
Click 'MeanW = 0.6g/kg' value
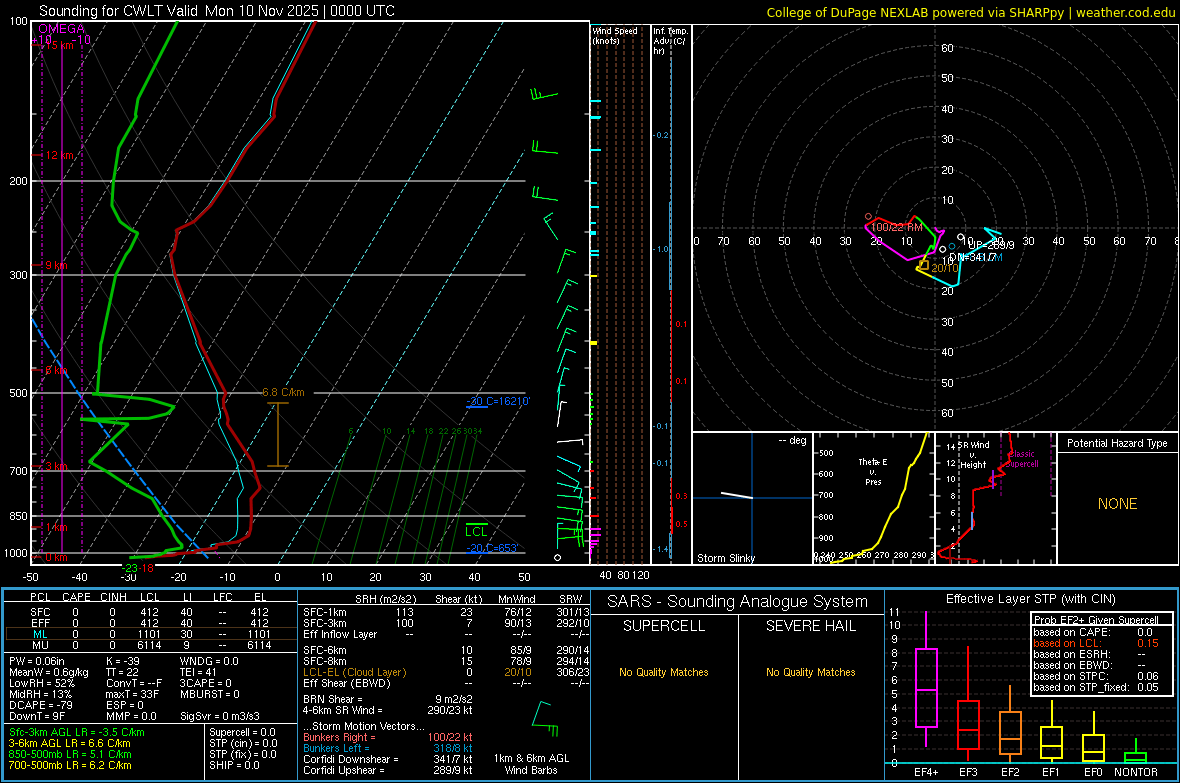[x=48, y=672]
